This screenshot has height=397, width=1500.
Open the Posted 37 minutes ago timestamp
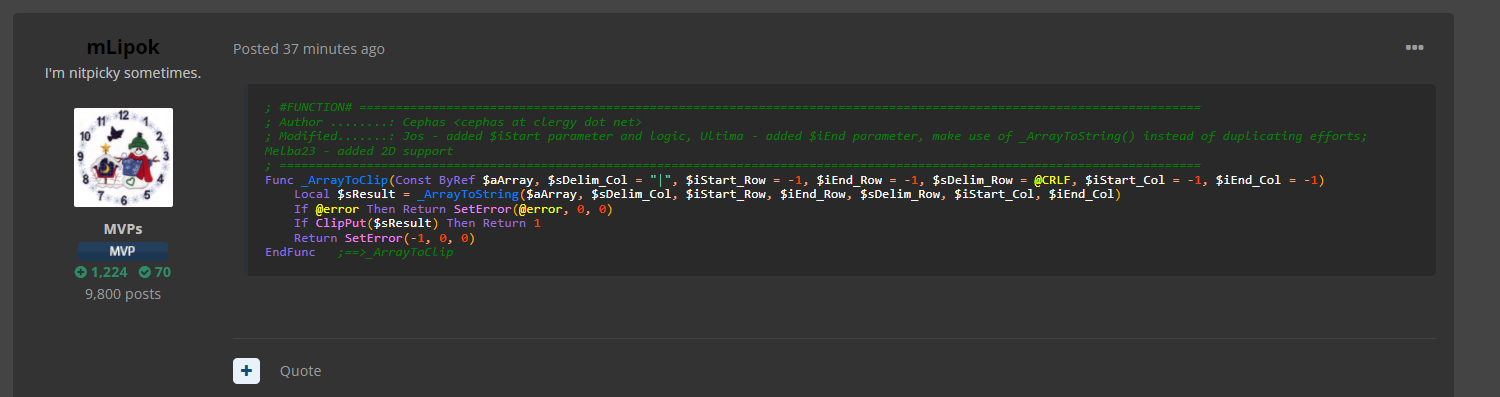(x=308, y=49)
